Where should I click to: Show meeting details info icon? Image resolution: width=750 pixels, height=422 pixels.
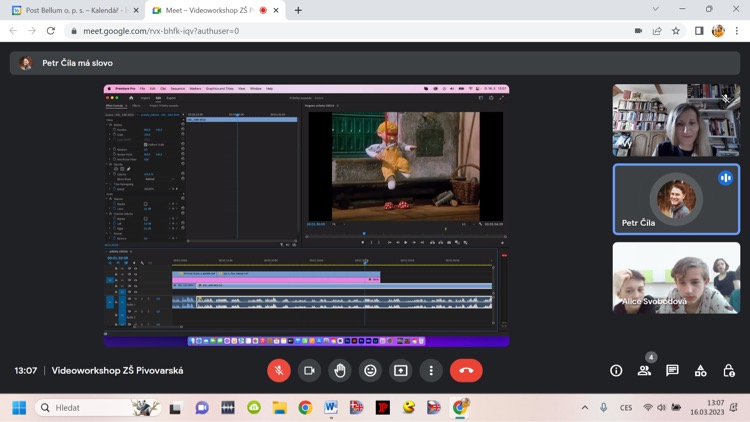pyautogui.click(x=616, y=370)
